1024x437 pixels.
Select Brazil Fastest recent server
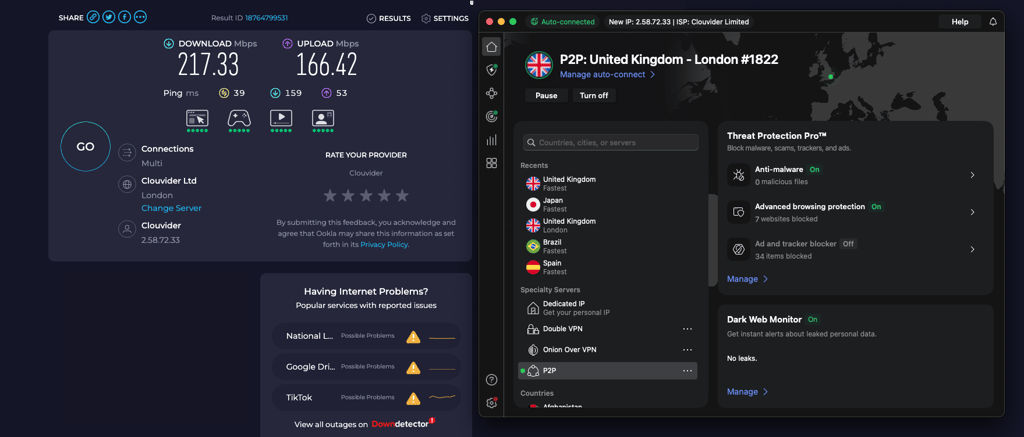(x=609, y=246)
